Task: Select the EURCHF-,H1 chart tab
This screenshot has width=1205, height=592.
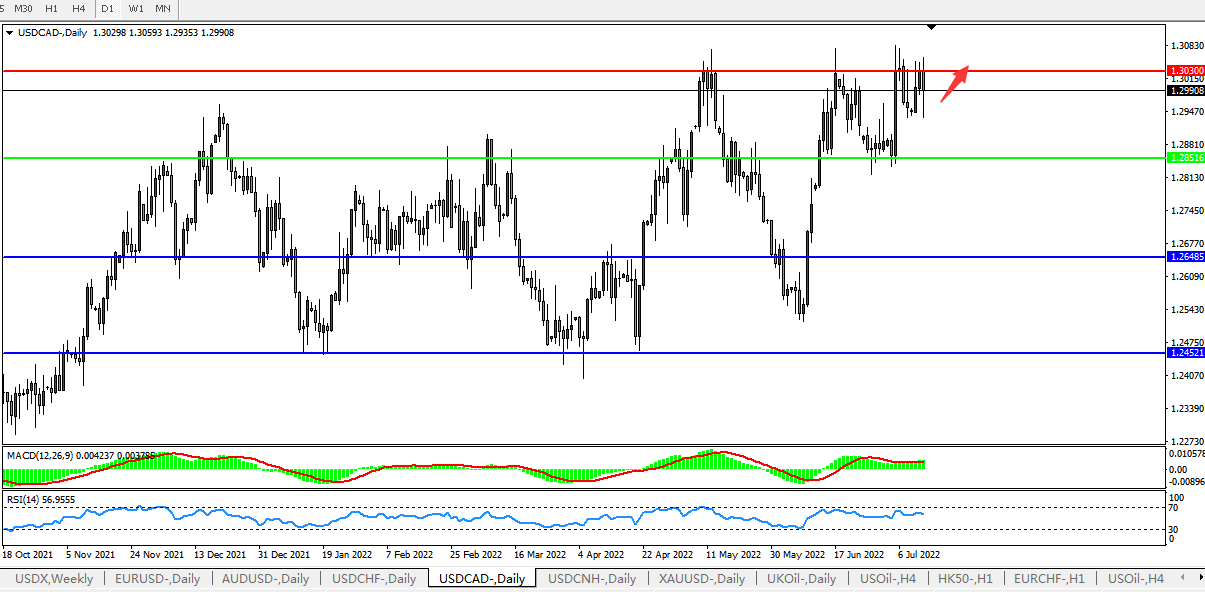Action: pyautogui.click(x=1050, y=579)
